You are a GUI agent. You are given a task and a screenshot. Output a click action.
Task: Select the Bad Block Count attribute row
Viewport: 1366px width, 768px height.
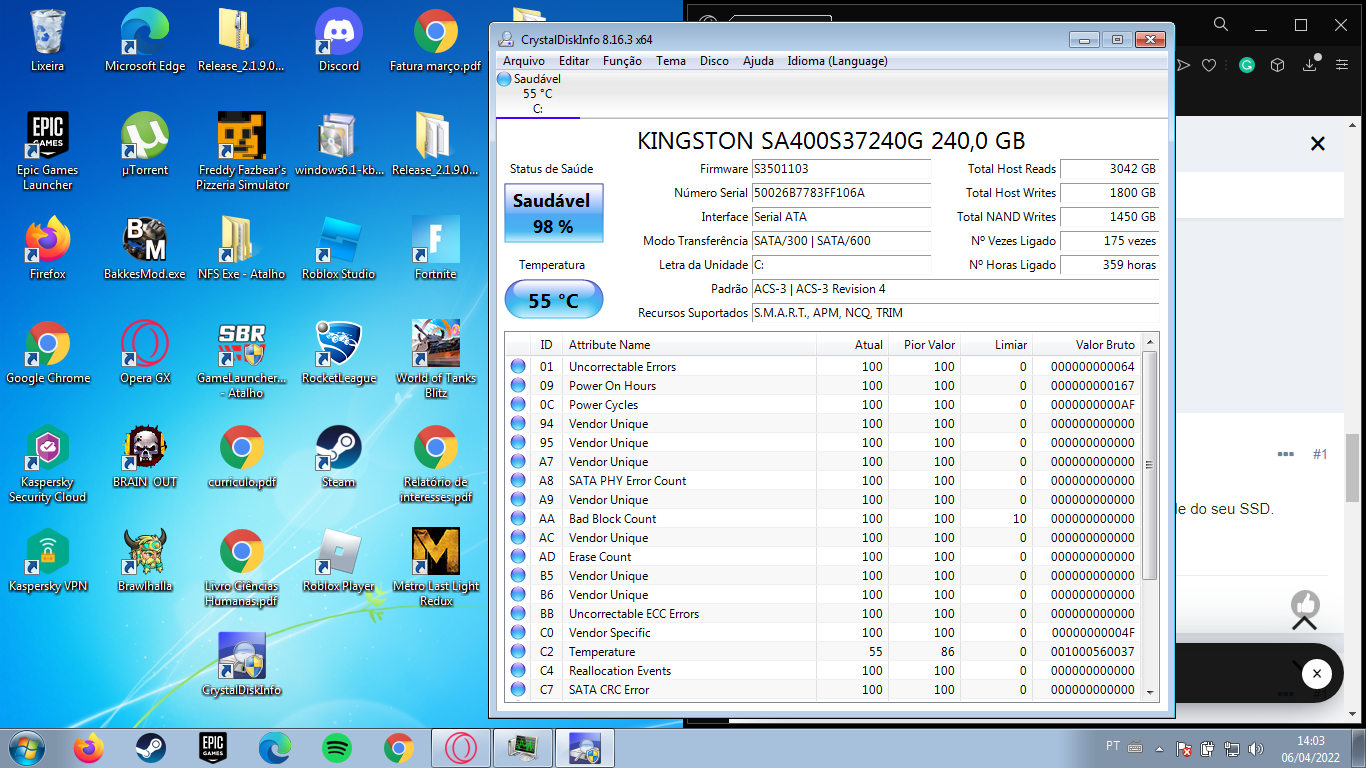[823, 519]
